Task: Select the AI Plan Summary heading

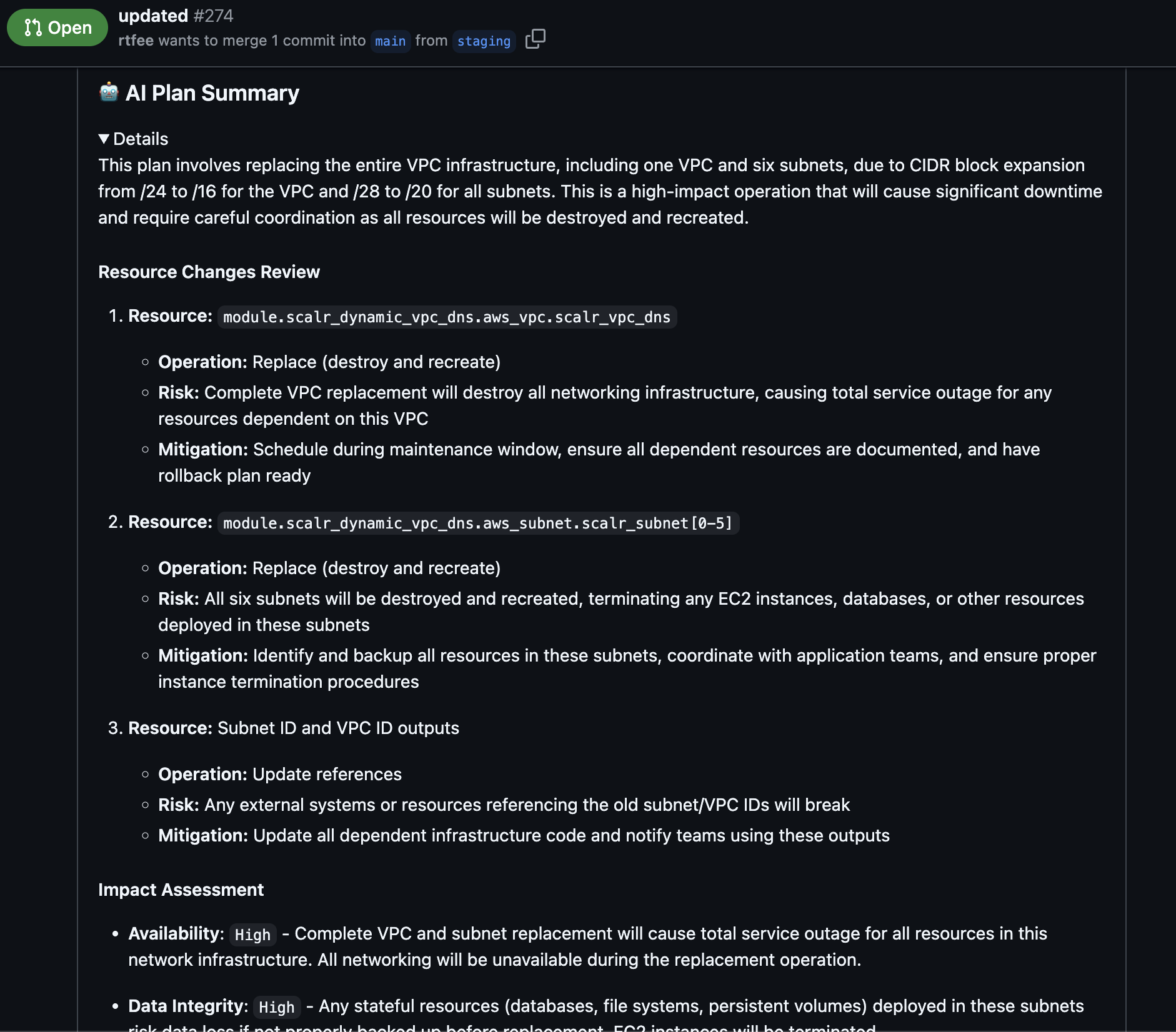Action: [x=212, y=92]
